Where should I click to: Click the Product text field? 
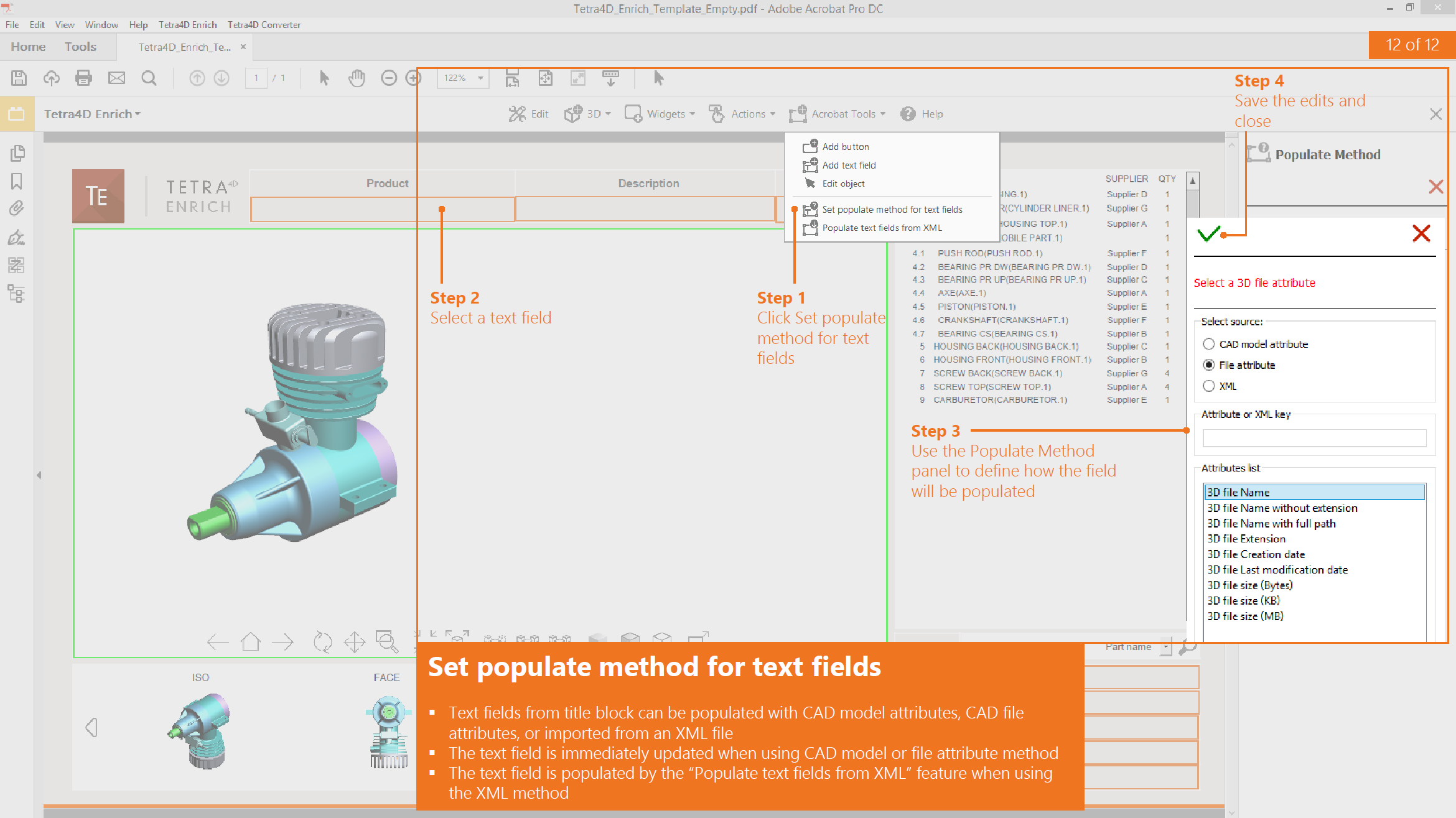pos(383,209)
